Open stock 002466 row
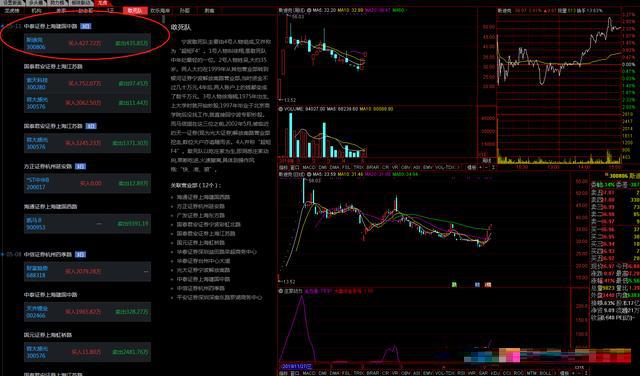The width and height of the screenshot is (640, 376). tap(87, 312)
